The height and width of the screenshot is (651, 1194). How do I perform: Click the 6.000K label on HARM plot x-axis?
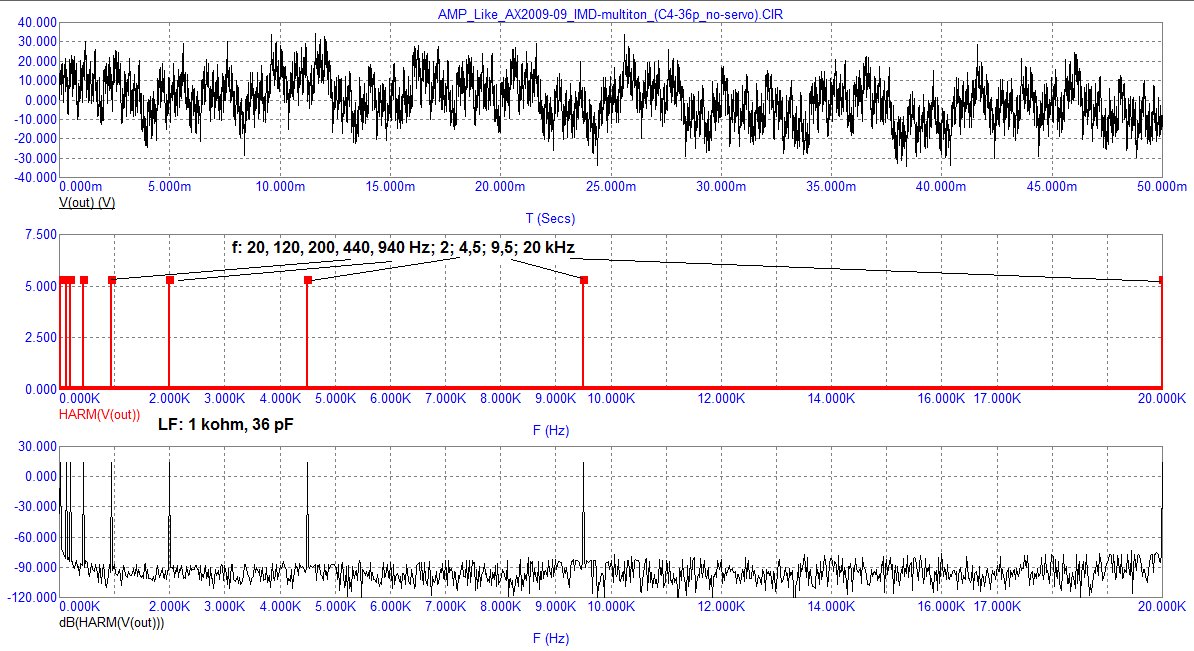pos(391,398)
